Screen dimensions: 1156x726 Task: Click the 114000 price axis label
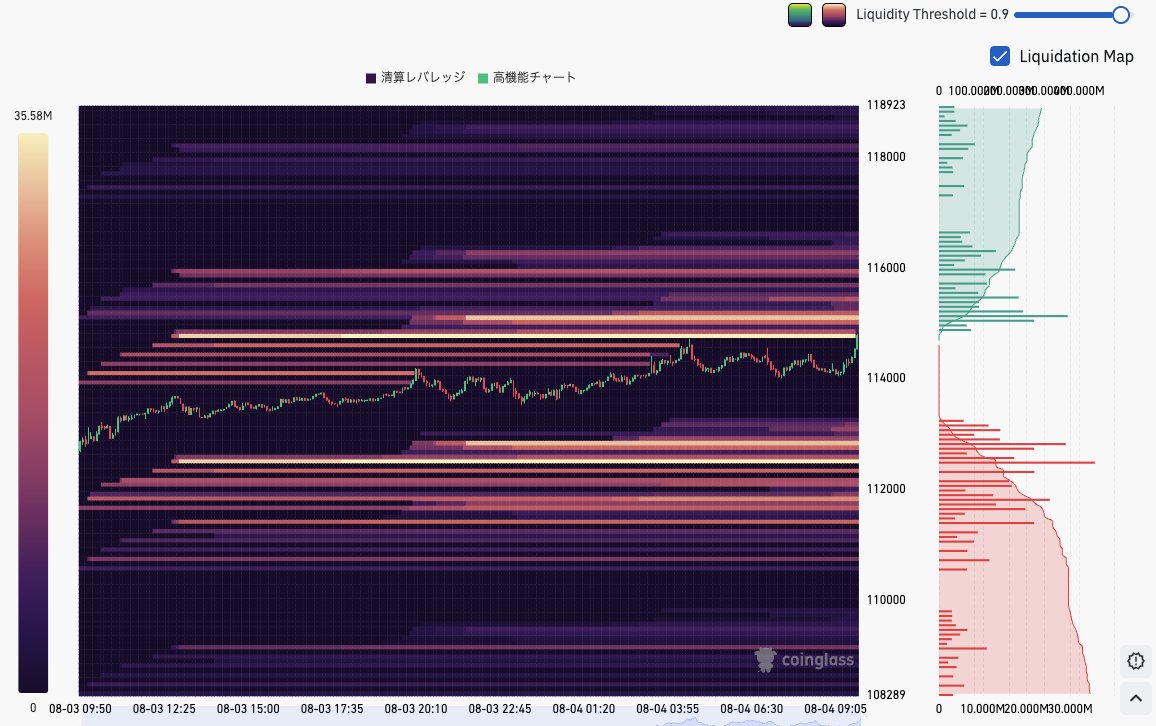885,377
